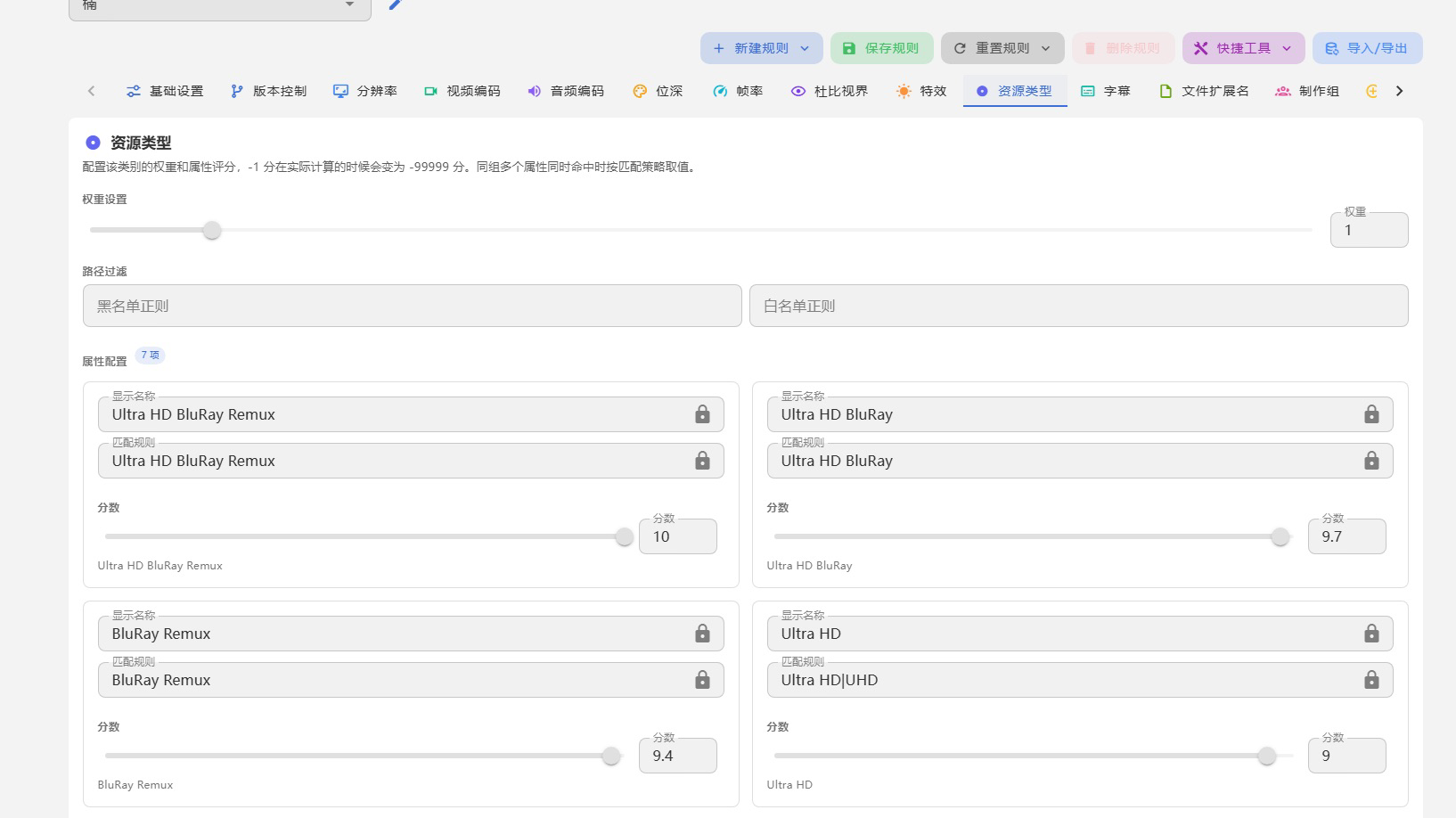Click the BluRay Remux score slider handle
The width and height of the screenshot is (1456, 818).
(x=611, y=756)
